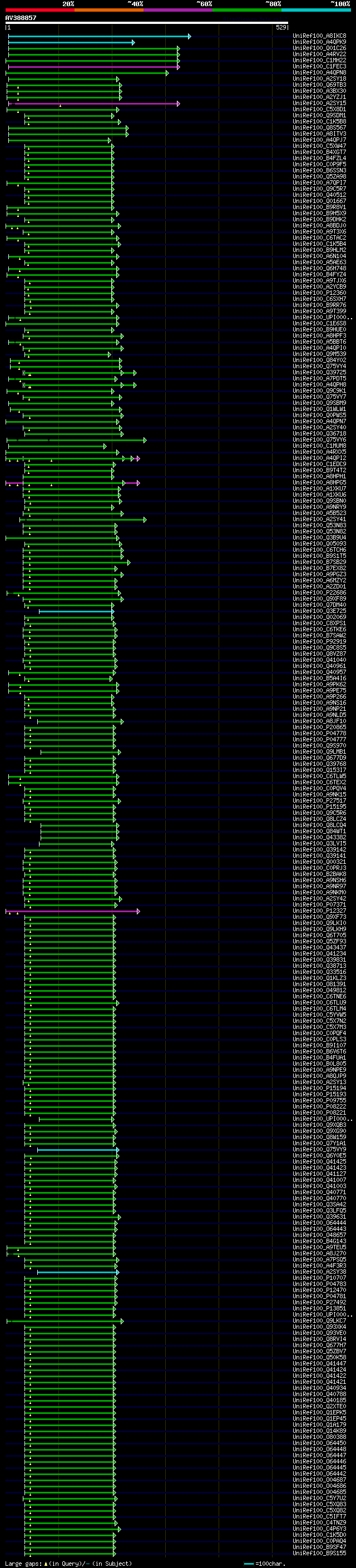Click the purple ~60% identity legend segment

pos(179,11)
